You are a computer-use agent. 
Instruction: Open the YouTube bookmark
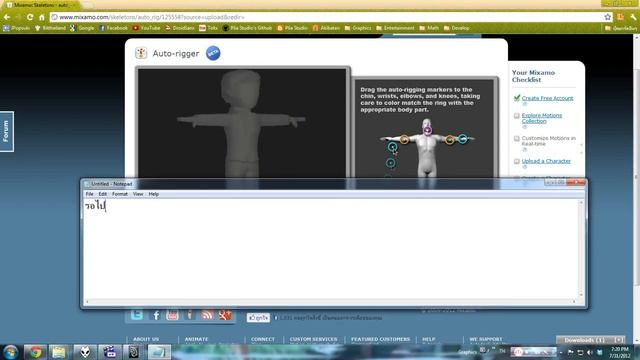pyautogui.click(x=146, y=28)
